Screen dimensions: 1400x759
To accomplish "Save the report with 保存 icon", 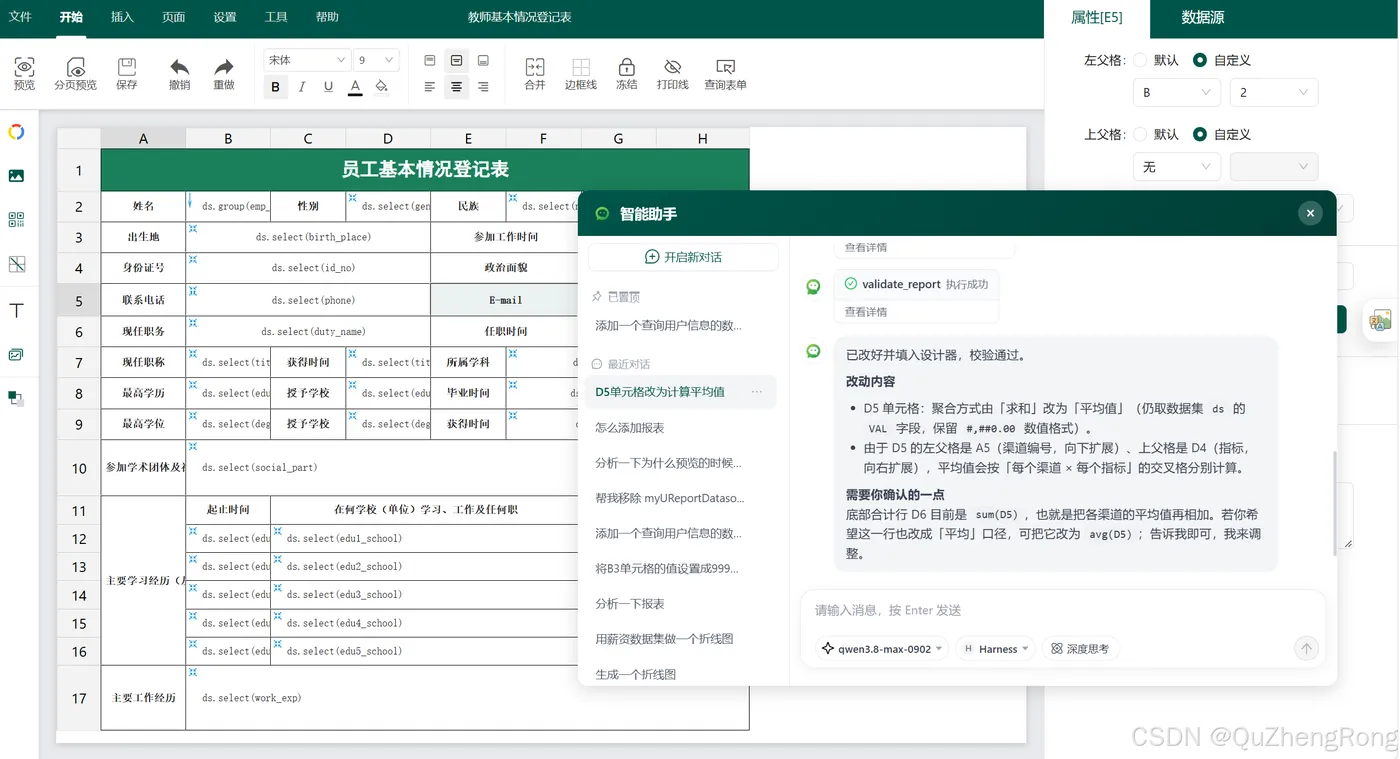I will [x=127, y=67].
